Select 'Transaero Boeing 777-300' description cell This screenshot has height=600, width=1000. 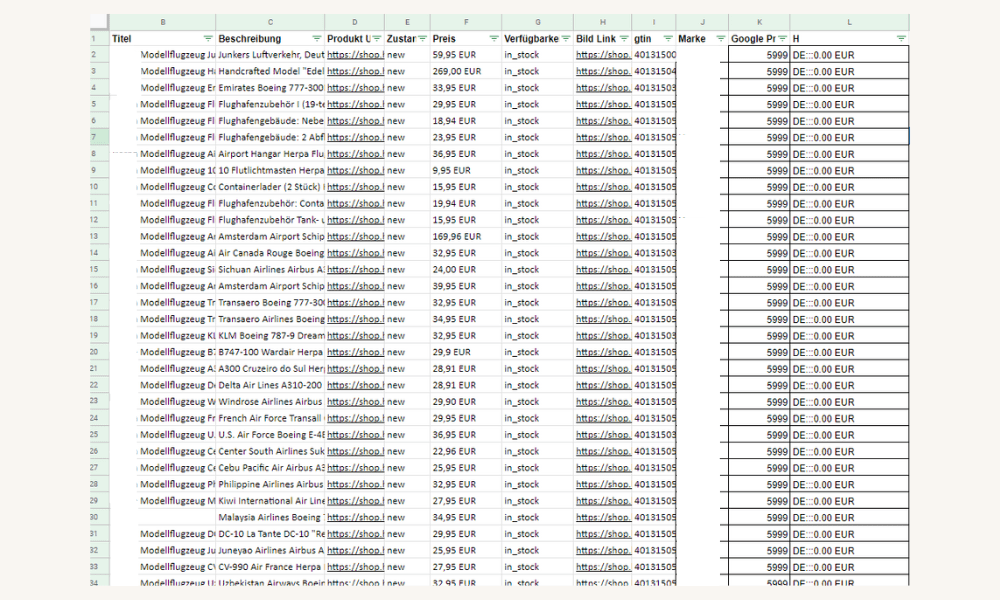point(270,303)
